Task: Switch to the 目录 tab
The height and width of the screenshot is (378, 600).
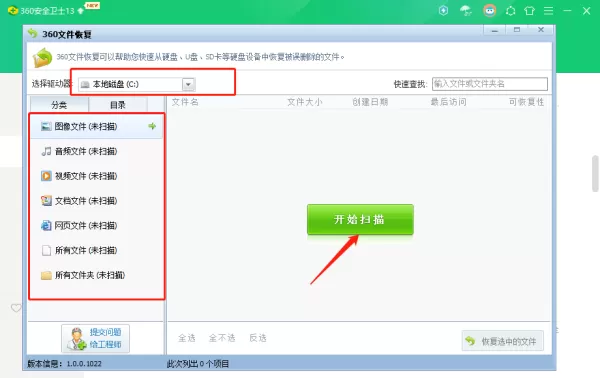Action: click(x=118, y=105)
